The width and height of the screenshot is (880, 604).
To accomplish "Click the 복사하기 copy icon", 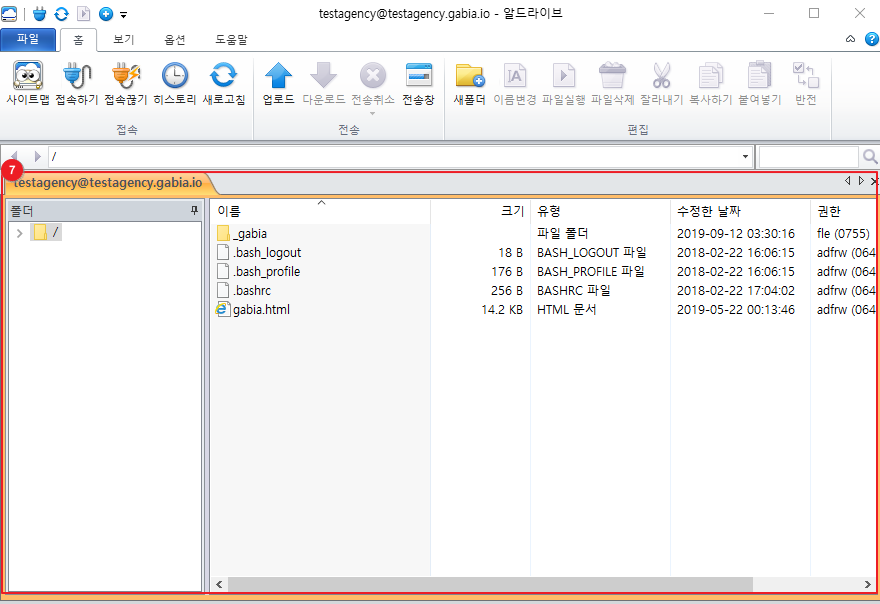I will (711, 83).
